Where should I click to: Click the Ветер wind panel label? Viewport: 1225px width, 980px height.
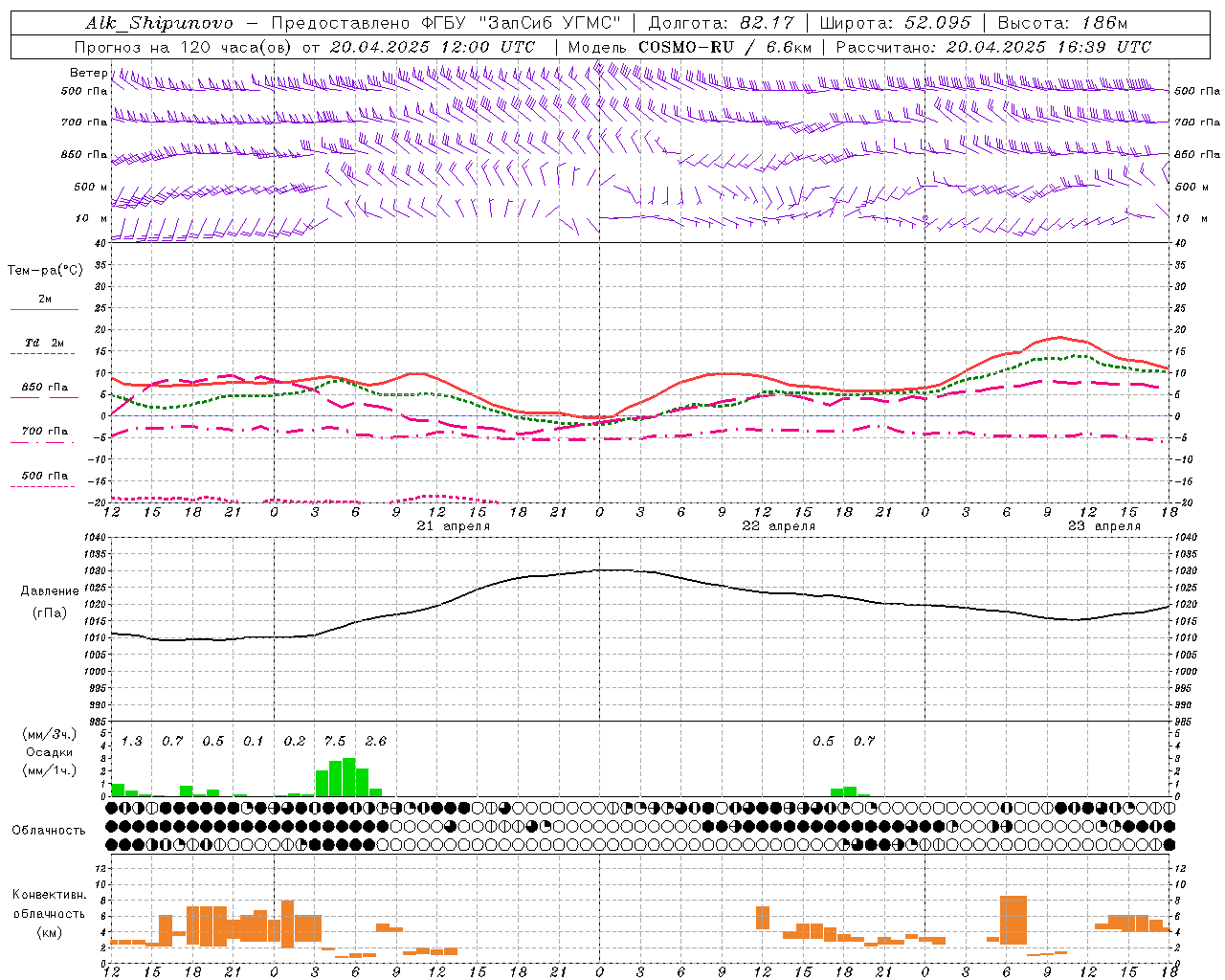click(x=88, y=73)
